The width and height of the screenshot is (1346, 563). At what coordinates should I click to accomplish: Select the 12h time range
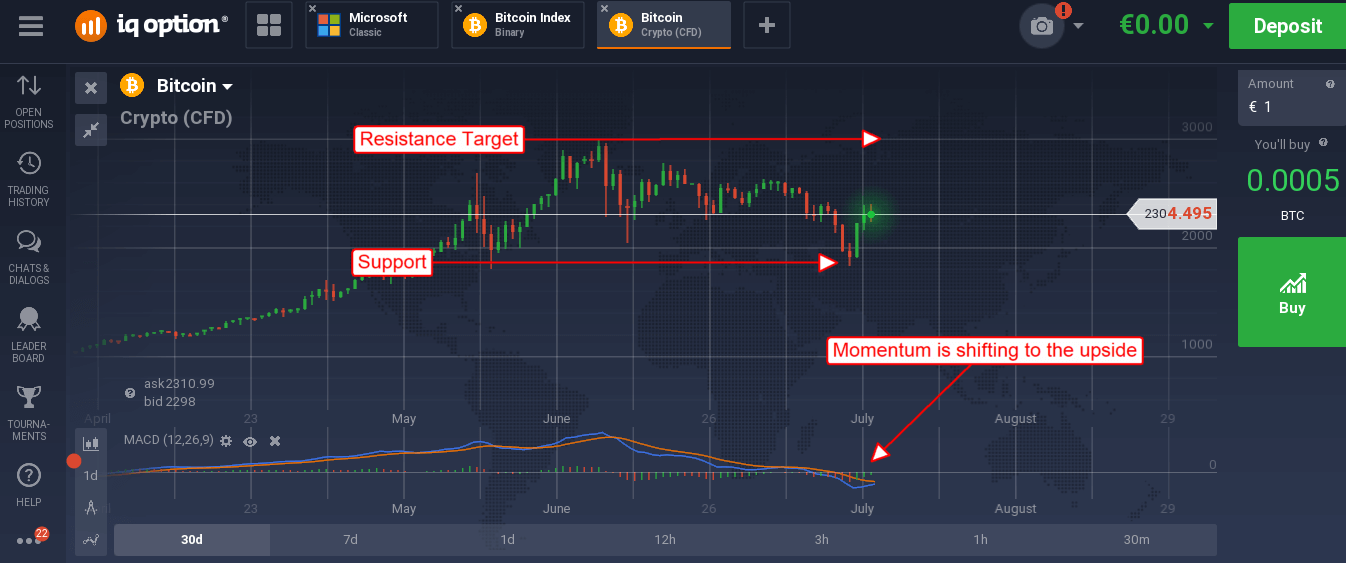point(665,540)
